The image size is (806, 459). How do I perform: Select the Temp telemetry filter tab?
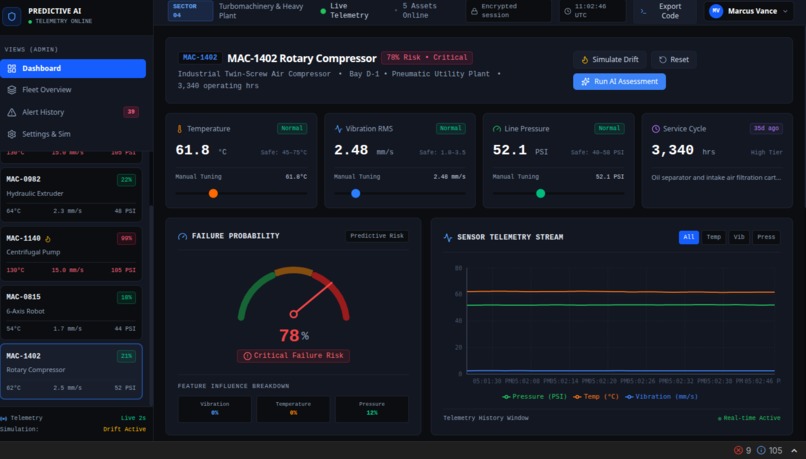click(713, 237)
